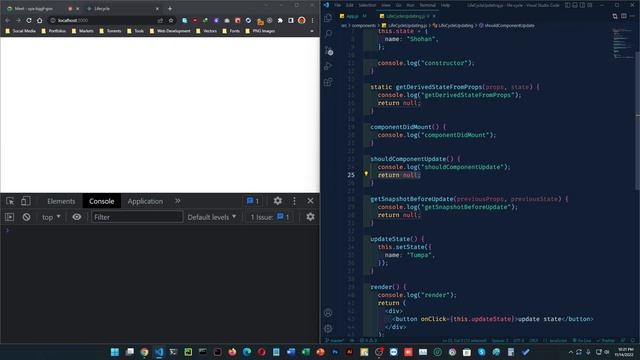Viewport: 640px width, 360px height.
Task: Show more bookmarks chevron in Chrome
Action: pos(312,31)
